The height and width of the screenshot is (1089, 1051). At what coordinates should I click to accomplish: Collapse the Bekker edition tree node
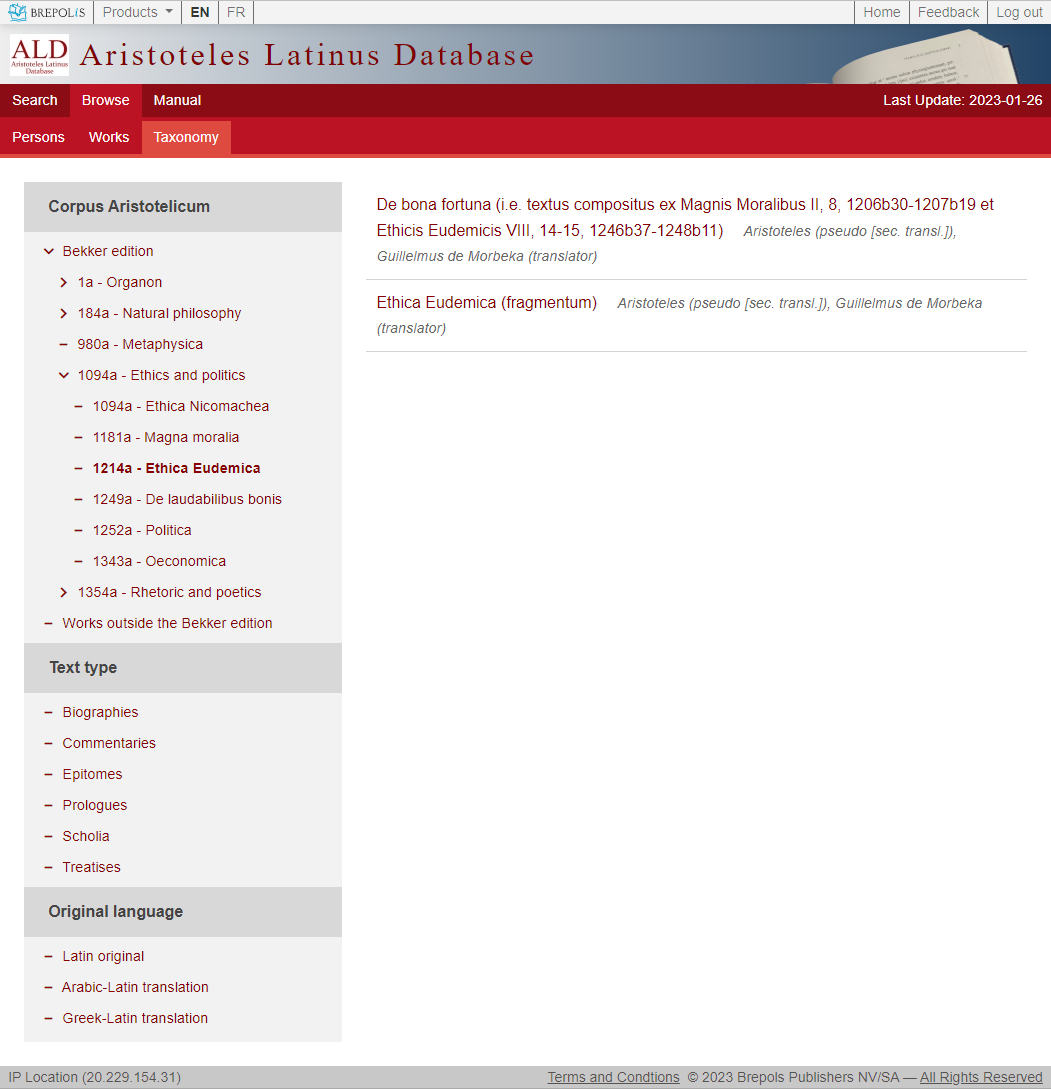coord(48,251)
